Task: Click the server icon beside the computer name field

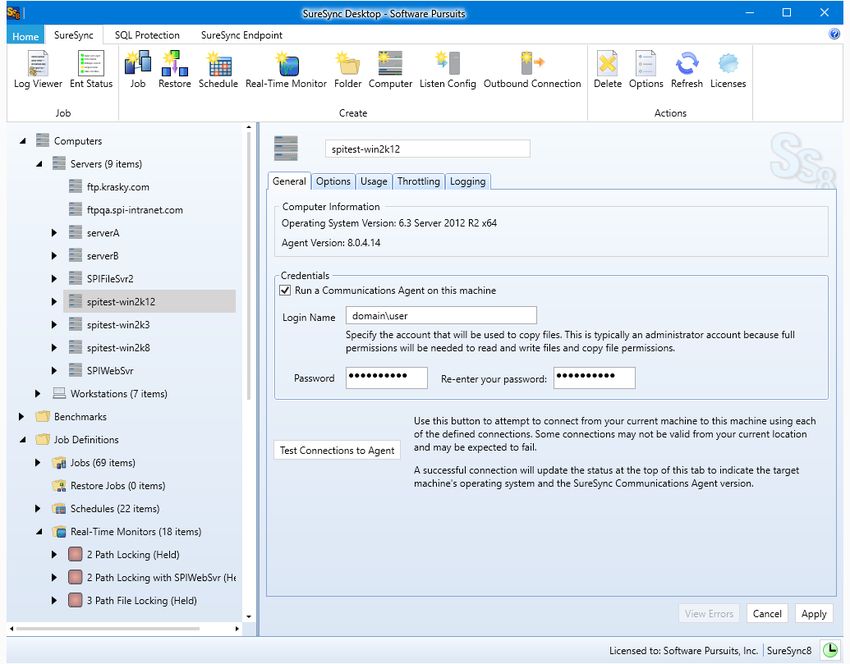Action: click(x=286, y=149)
